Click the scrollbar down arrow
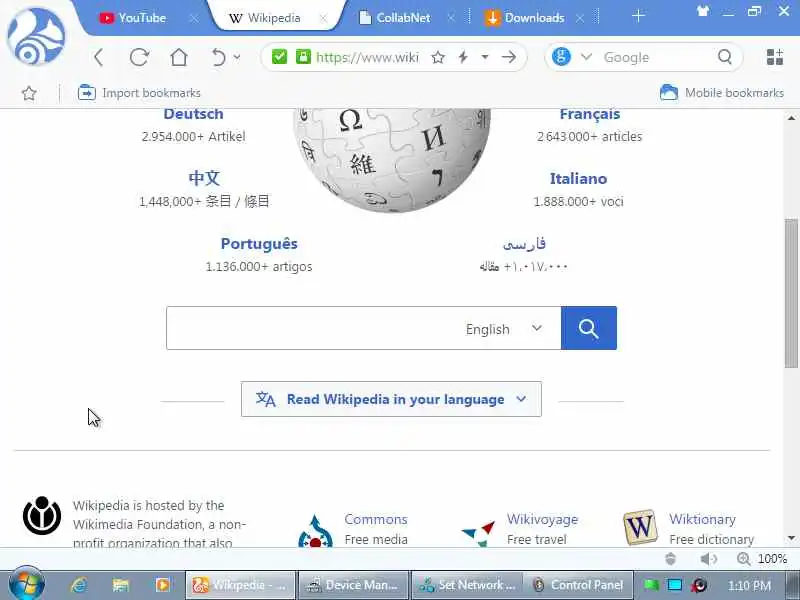 [x=791, y=538]
